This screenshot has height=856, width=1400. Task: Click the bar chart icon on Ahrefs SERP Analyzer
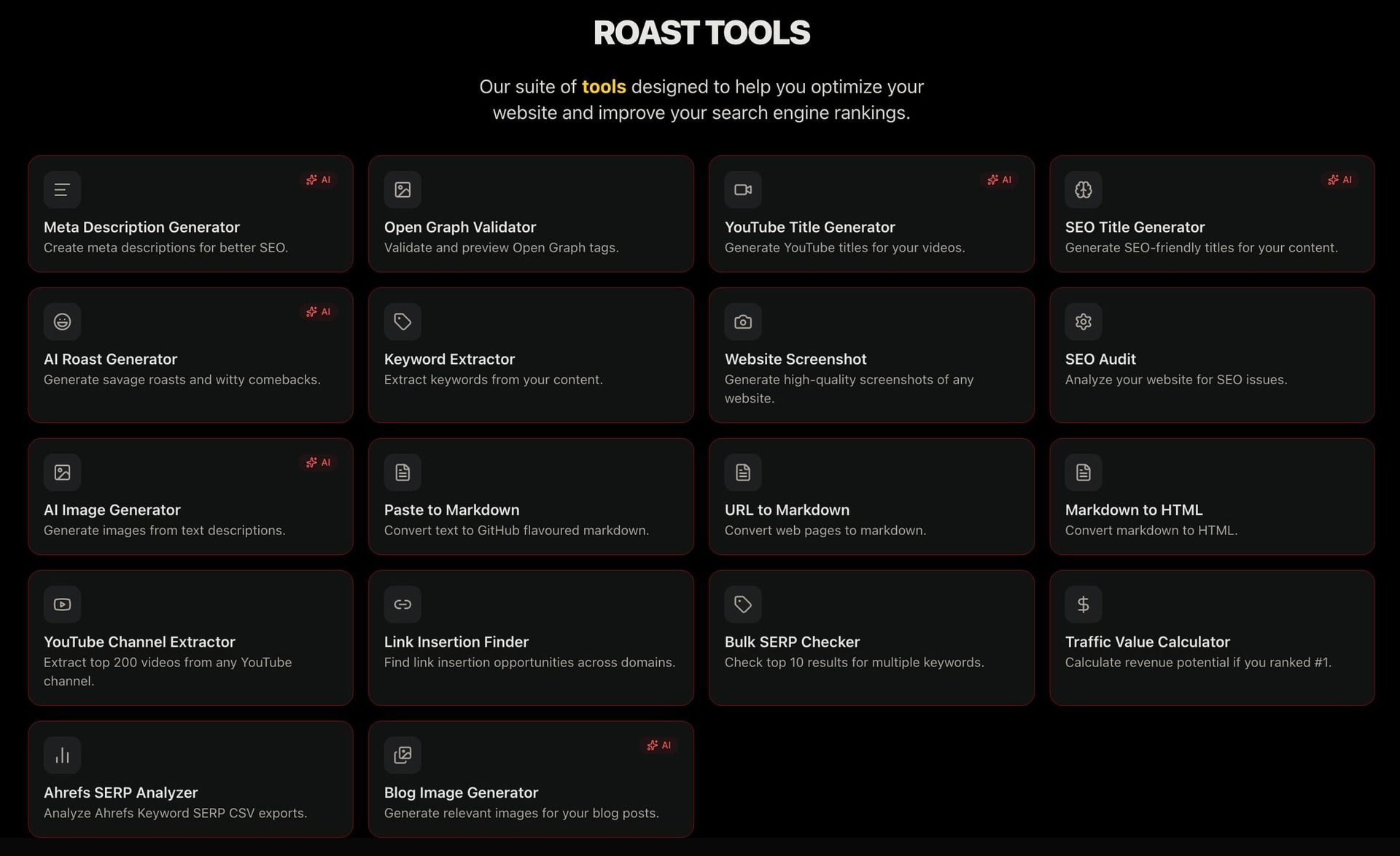click(x=62, y=755)
